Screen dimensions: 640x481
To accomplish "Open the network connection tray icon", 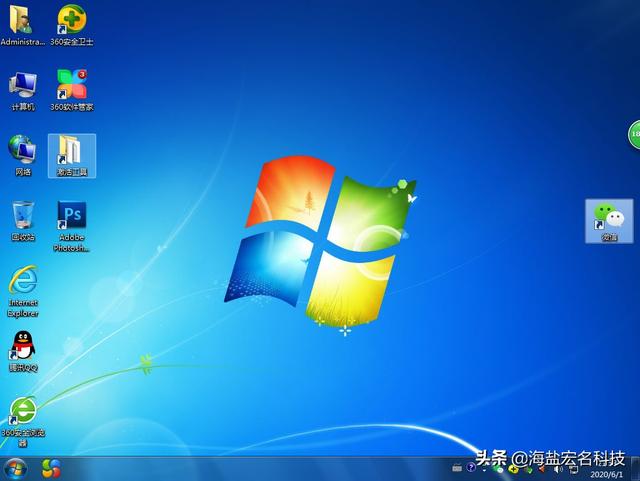I will (x=574, y=470).
